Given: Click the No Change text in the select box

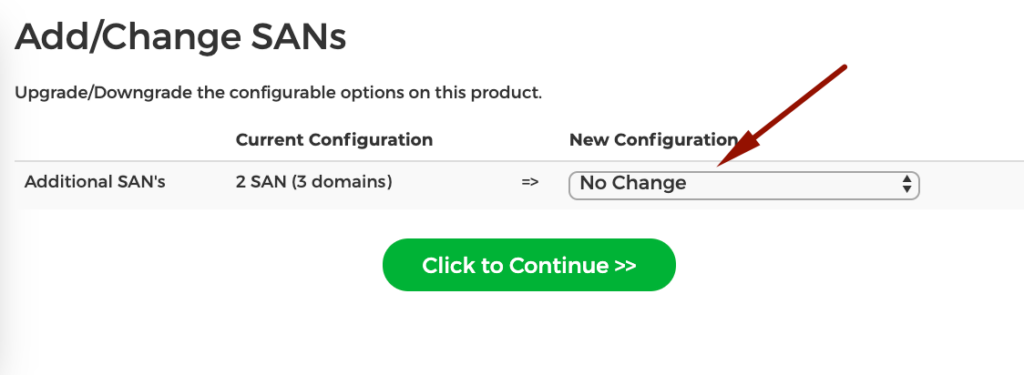Looking at the screenshot, I should pos(633,183).
